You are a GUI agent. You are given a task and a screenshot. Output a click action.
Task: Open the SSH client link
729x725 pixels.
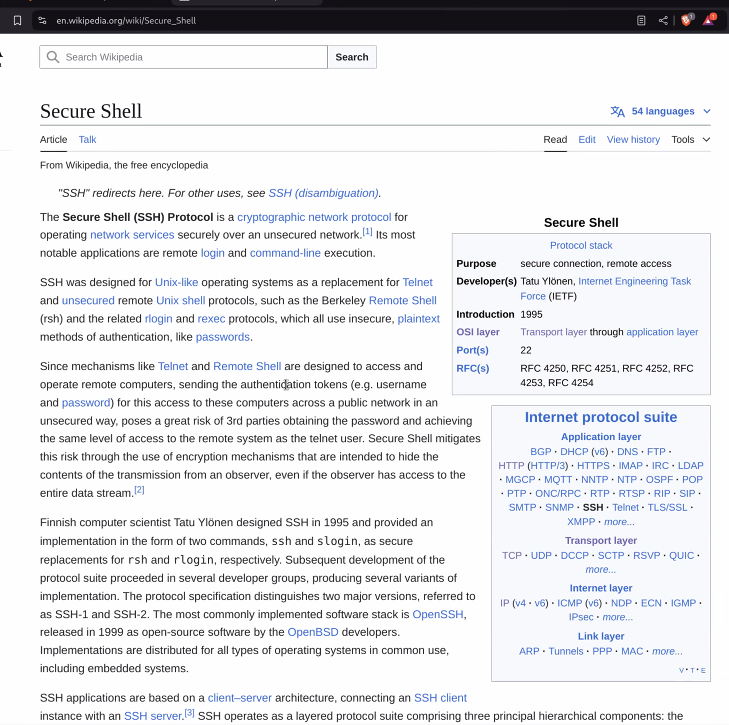pos(440,698)
